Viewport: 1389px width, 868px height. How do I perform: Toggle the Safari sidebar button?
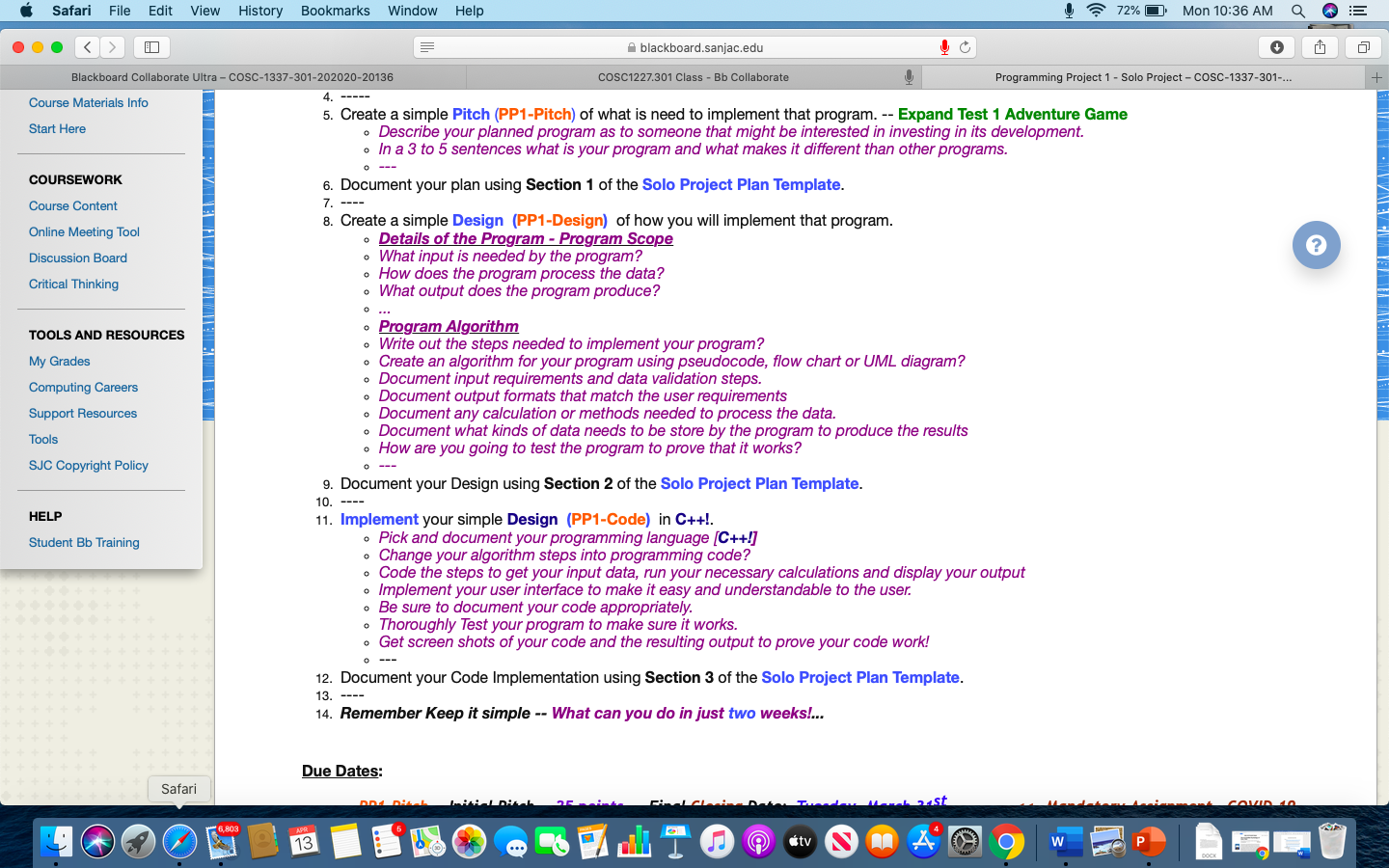click(x=151, y=46)
